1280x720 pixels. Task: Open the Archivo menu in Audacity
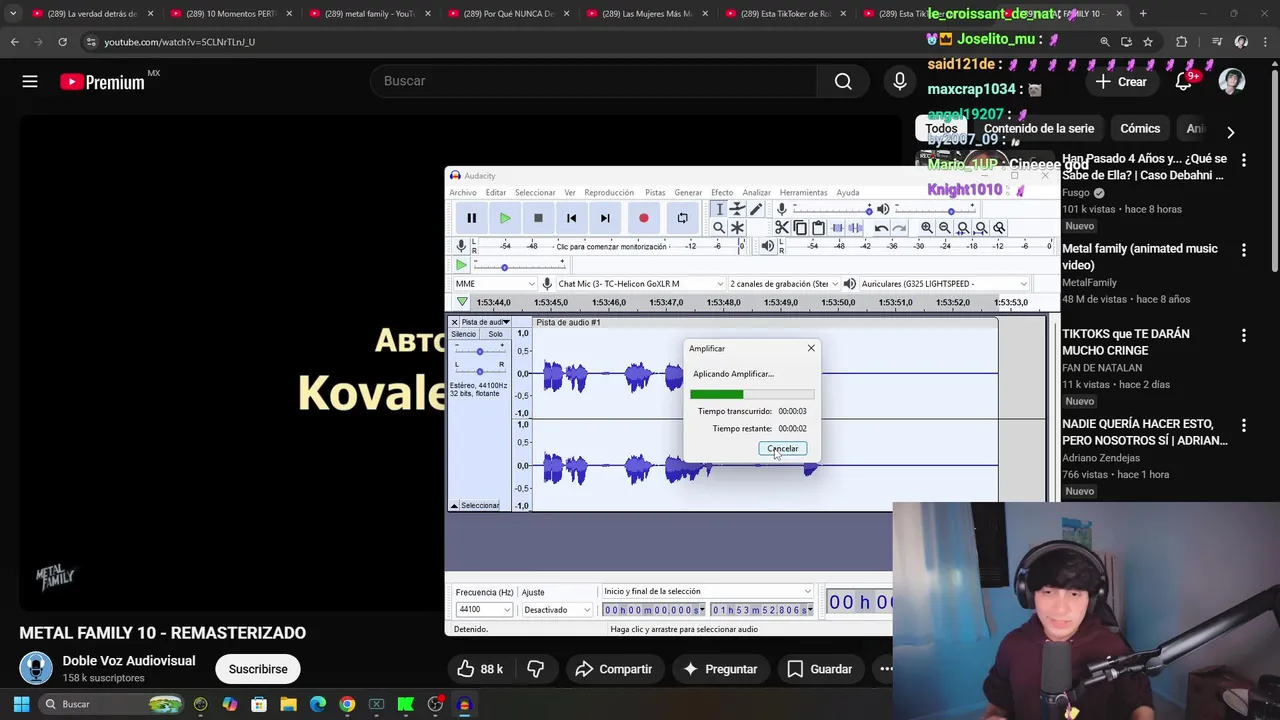click(x=463, y=193)
